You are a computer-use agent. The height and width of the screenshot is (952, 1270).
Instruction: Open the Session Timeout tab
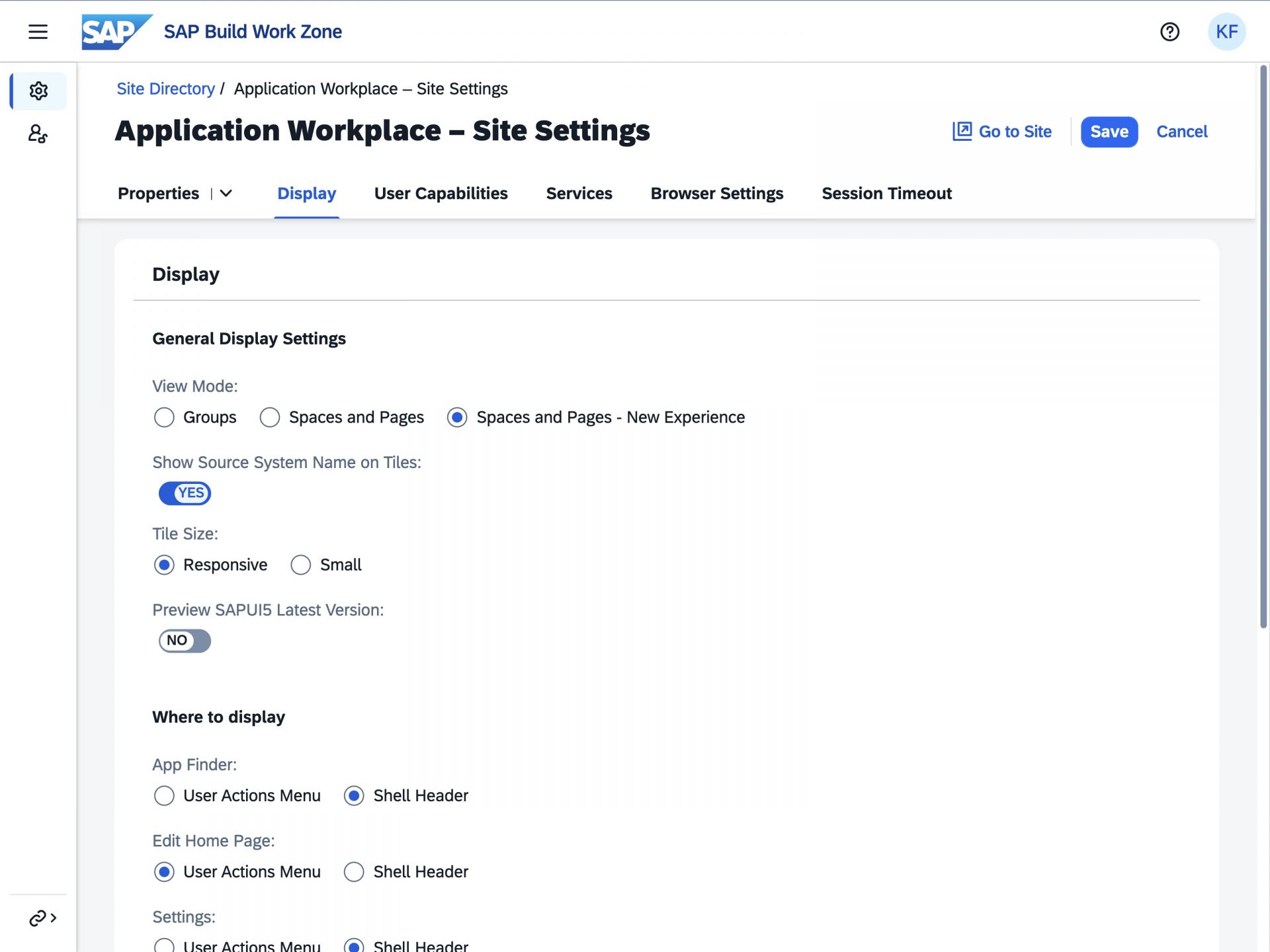[886, 194]
